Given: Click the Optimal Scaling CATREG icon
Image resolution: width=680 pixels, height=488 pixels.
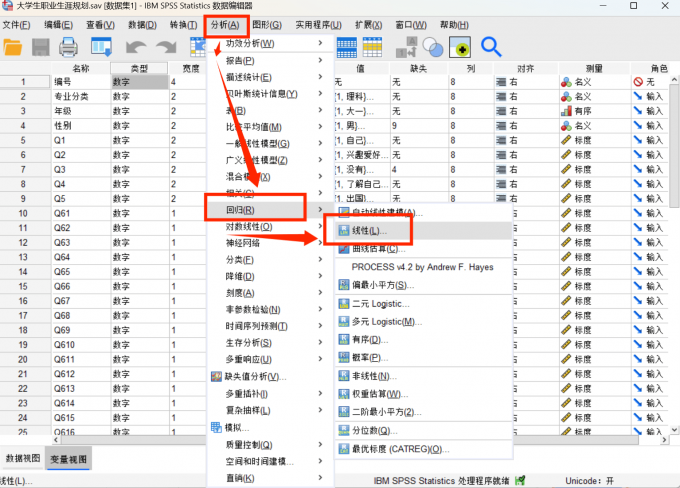Looking at the screenshot, I should coord(344,449).
